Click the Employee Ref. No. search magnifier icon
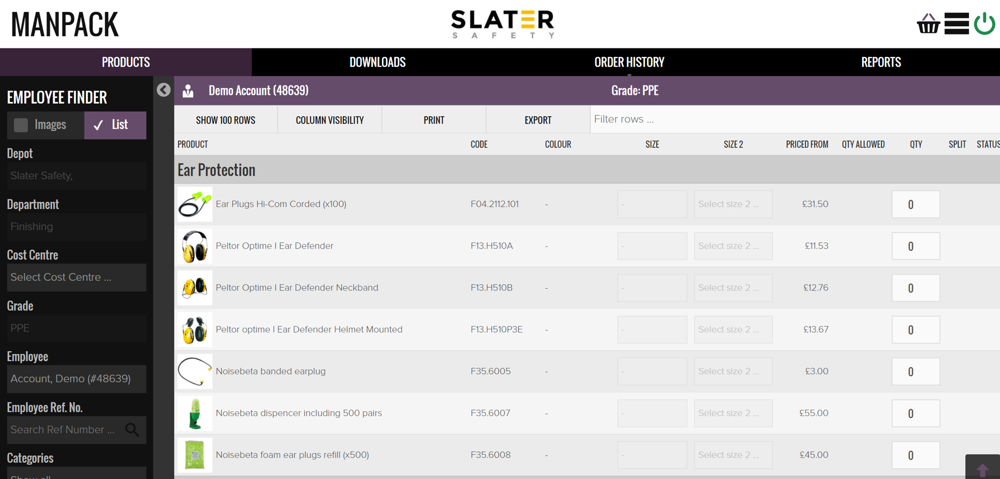The image size is (1000, 479). [x=132, y=430]
